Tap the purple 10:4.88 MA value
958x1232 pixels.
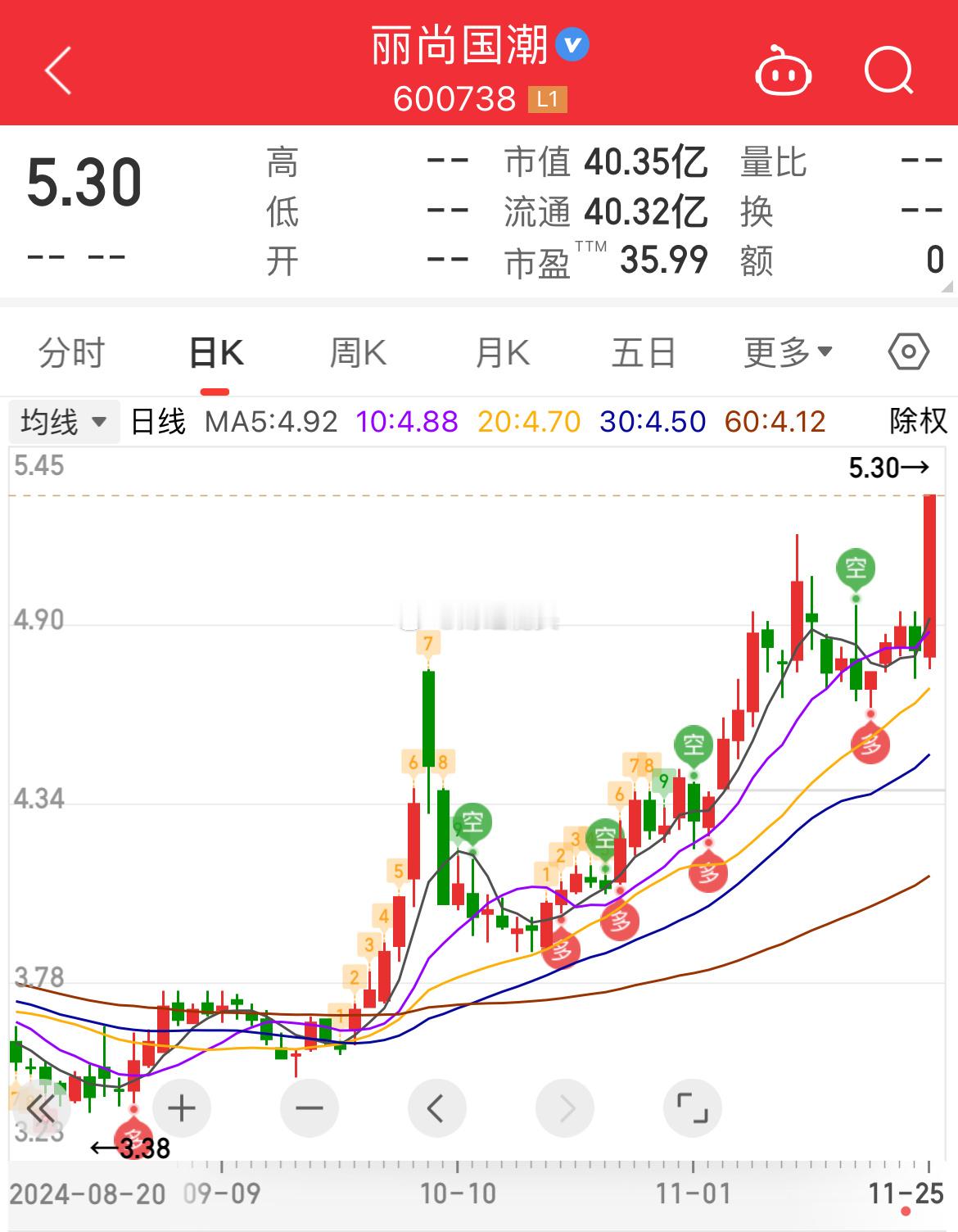coord(407,422)
